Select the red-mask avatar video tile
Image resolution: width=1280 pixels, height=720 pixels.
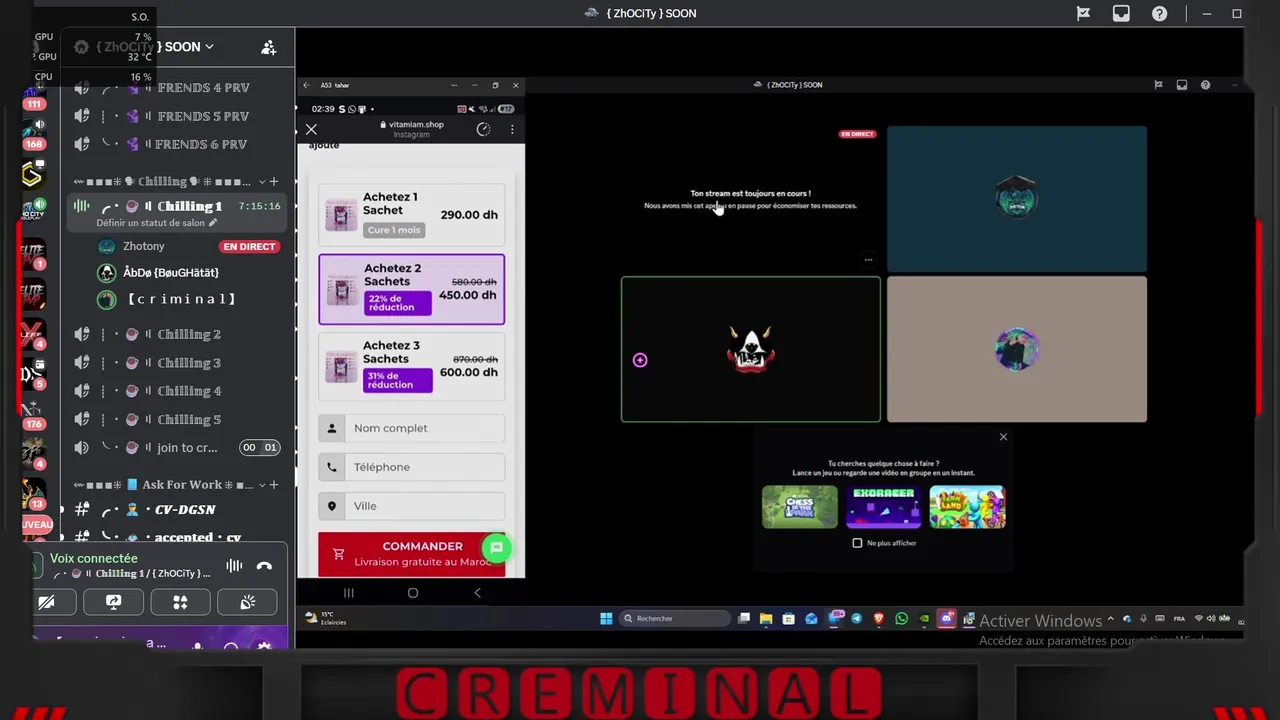coord(751,349)
